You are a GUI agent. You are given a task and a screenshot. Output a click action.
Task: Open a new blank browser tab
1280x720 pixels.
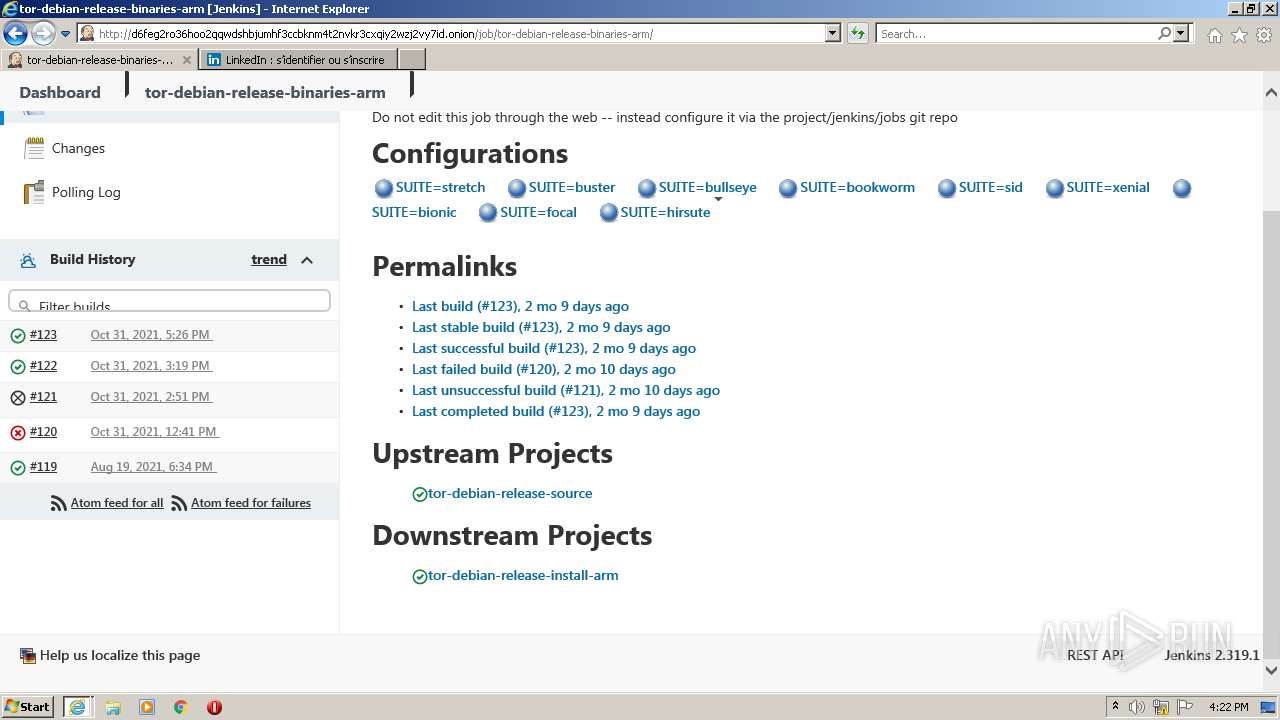pyautogui.click(x=413, y=60)
